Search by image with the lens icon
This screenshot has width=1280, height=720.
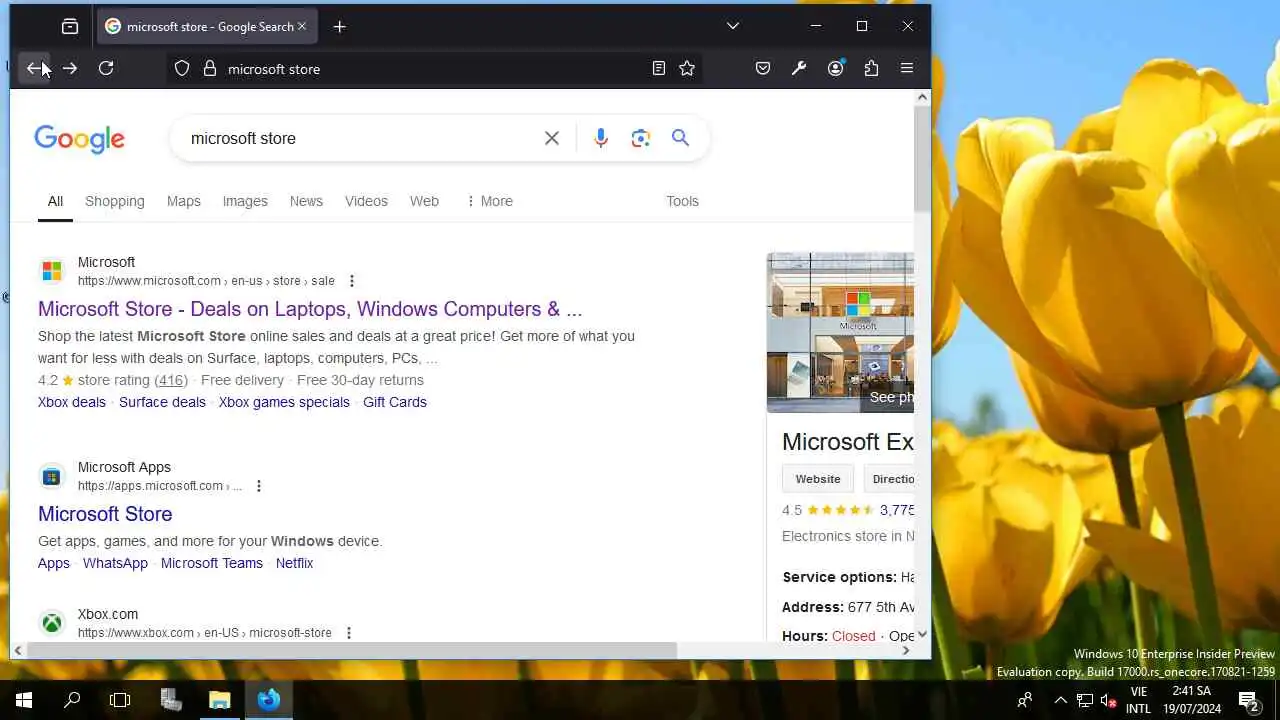641,138
